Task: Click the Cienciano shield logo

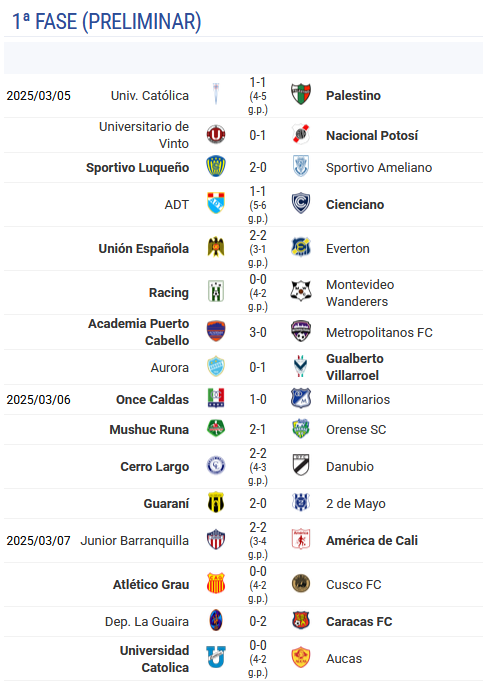Action: coord(301,203)
